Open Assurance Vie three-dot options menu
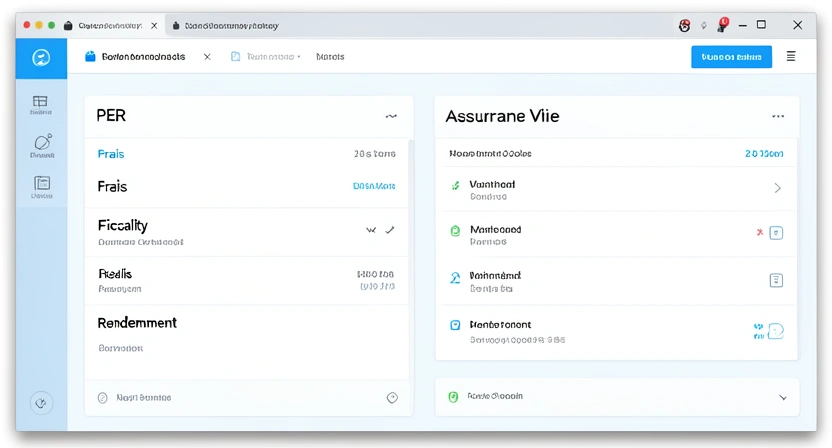Image resolution: width=832 pixels, height=448 pixels. (x=778, y=116)
